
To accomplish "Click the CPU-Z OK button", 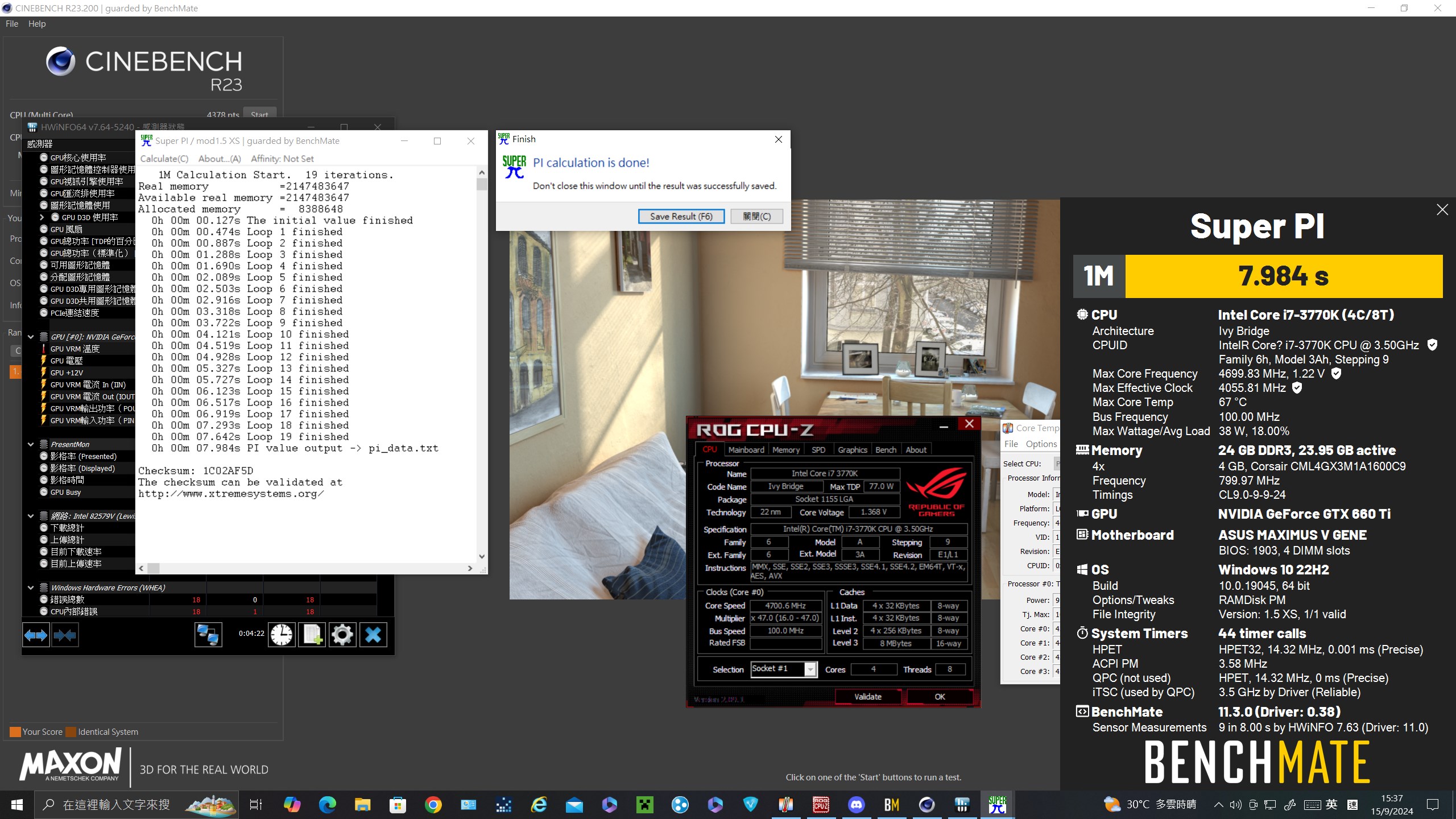I will 940,697.
